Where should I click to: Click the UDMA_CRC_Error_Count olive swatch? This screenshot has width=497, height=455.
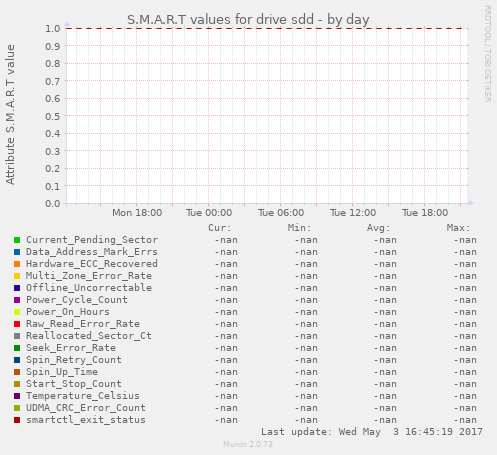(17, 408)
